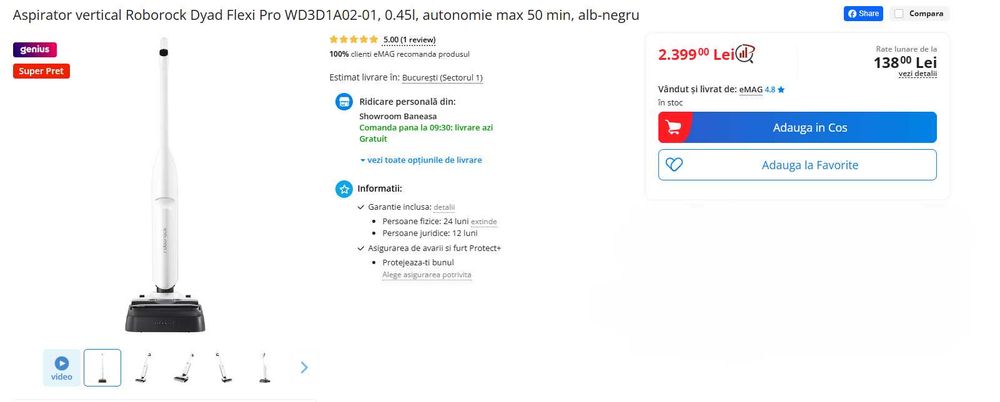Click Alege asigurarea potrivita link
The width and height of the screenshot is (1000, 402).
click(x=427, y=275)
